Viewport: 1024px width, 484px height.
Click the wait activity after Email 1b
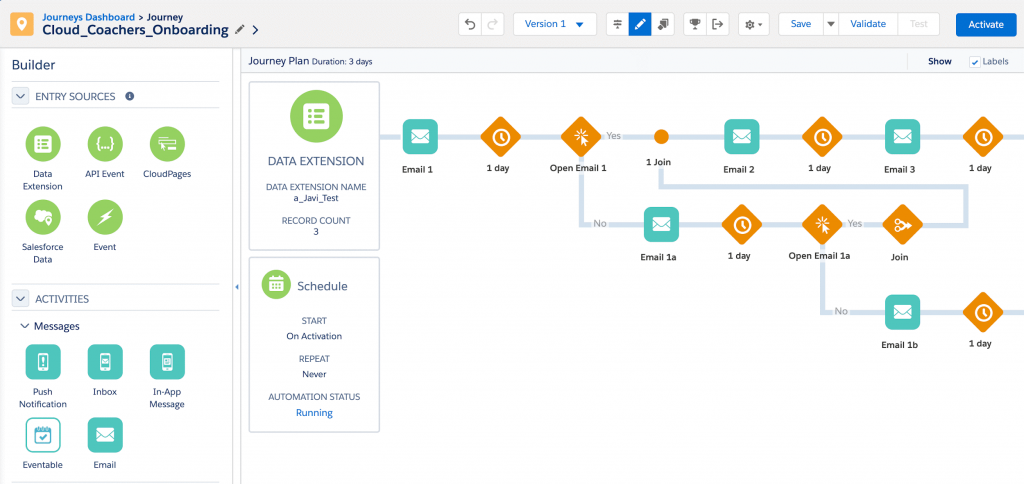[x=982, y=312]
